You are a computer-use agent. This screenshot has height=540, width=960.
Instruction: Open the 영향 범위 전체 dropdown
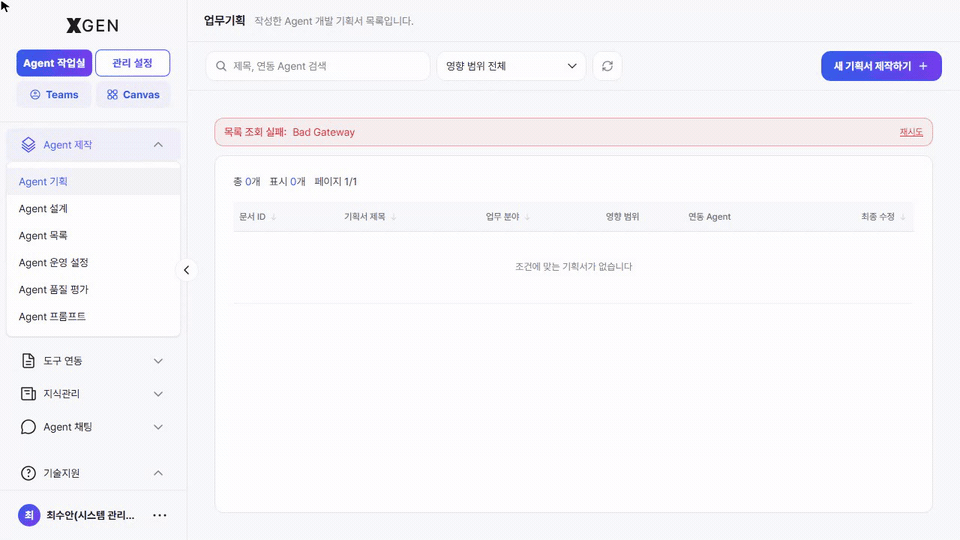click(511, 66)
